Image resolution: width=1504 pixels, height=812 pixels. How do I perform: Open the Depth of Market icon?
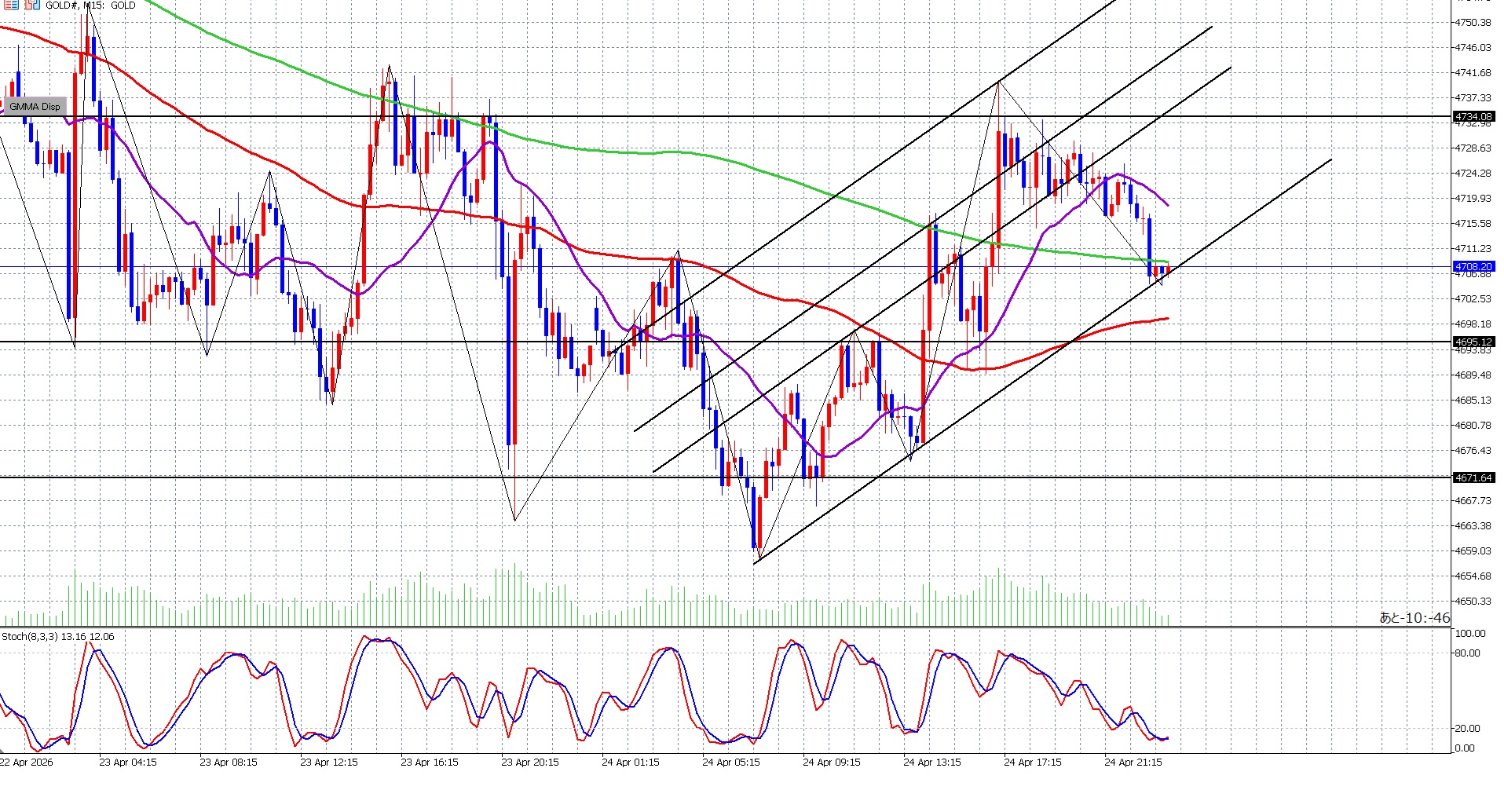[31, 5]
